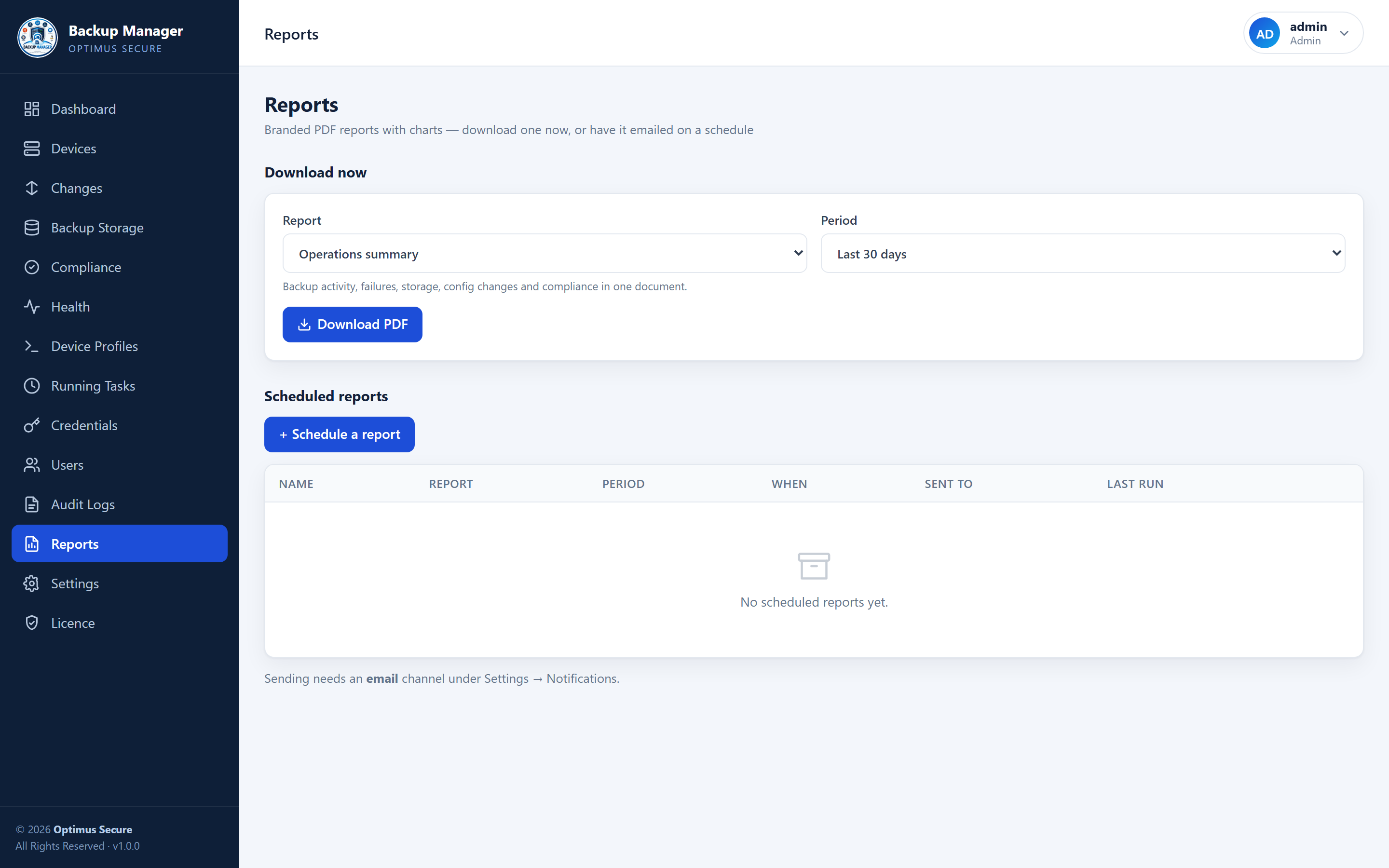Open the Credentials page

pyautogui.click(x=120, y=425)
